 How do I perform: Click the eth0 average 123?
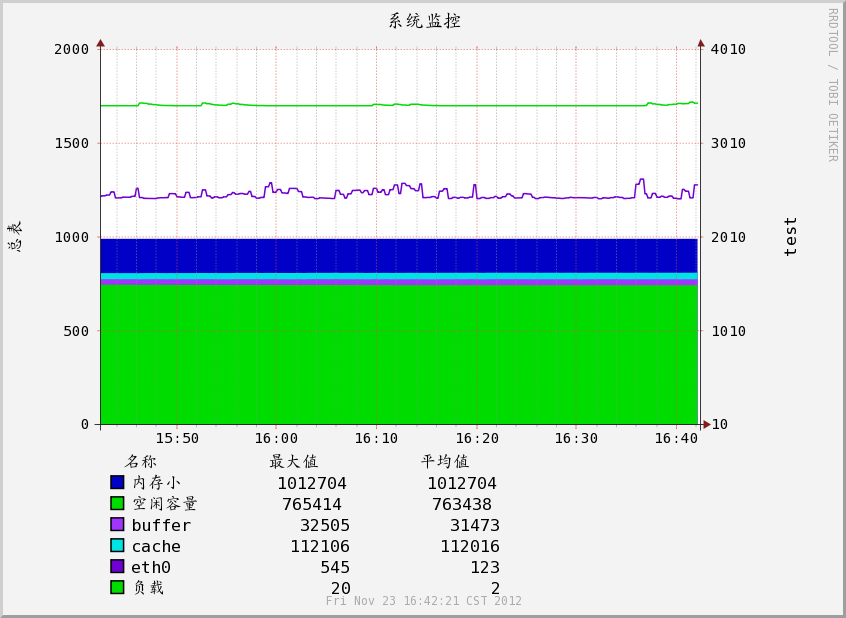485,567
